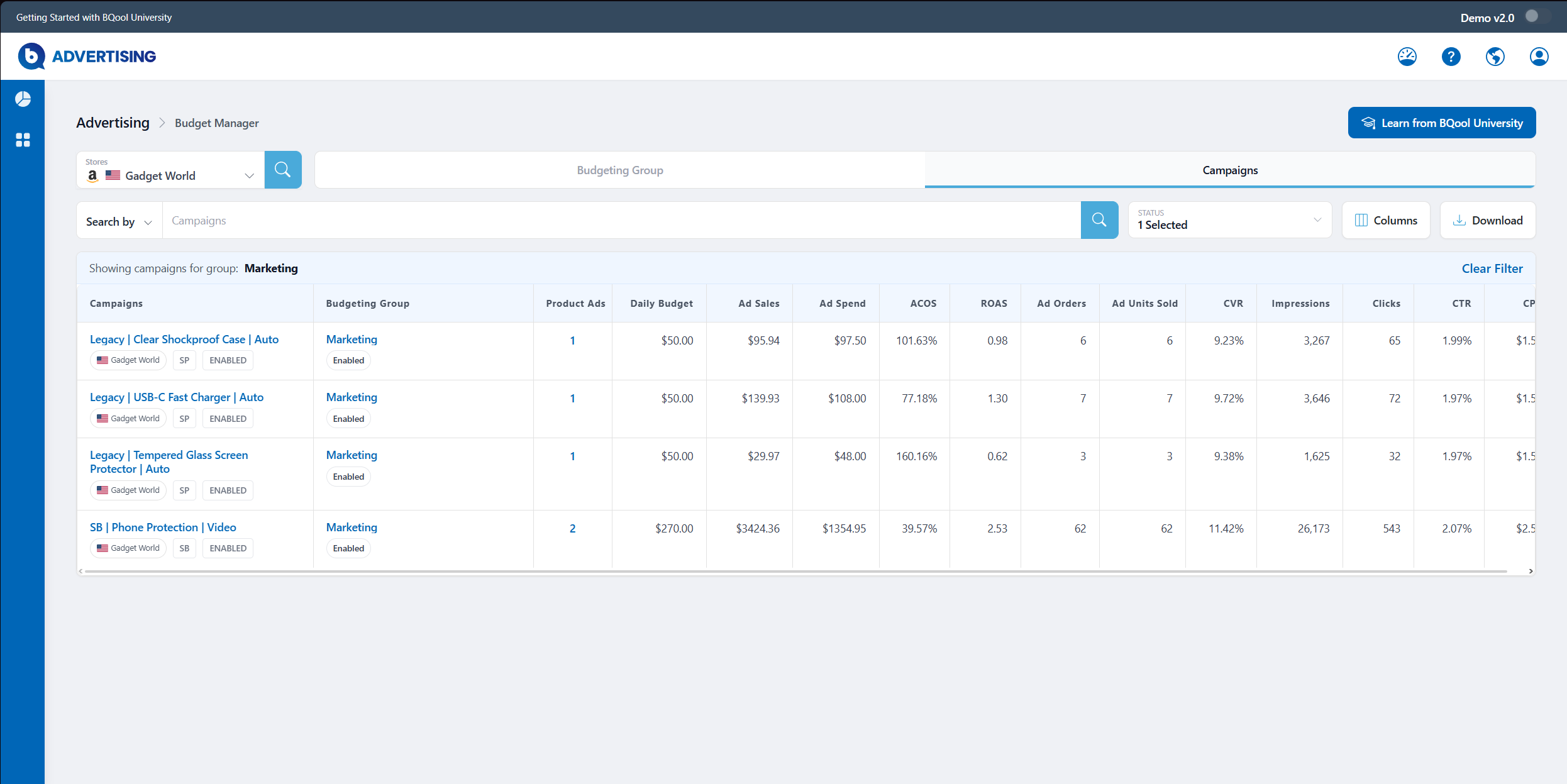Open the pie chart sidebar icon
Image resolution: width=1567 pixels, height=784 pixels.
coord(23,99)
